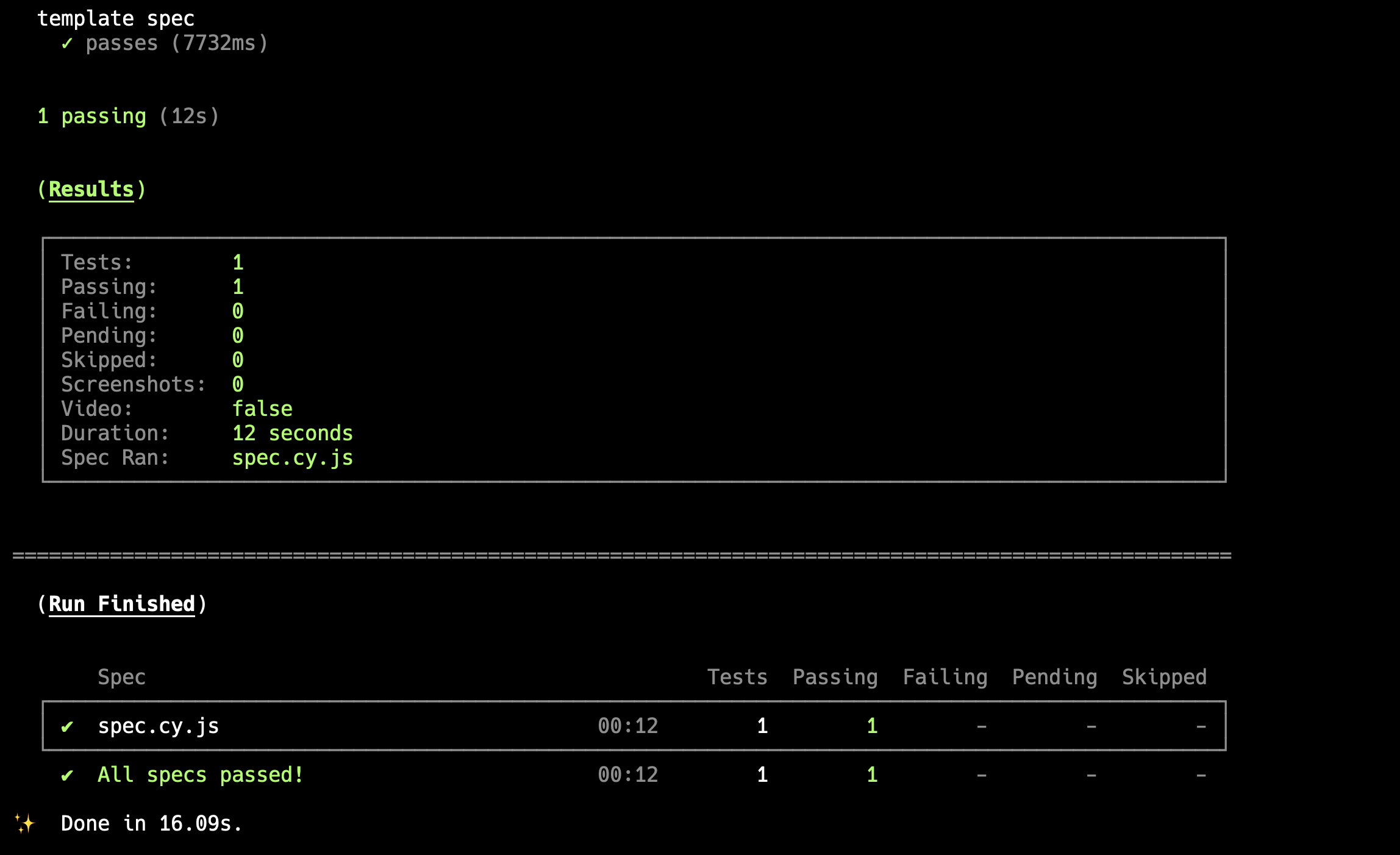Click the Duration value 12 seconds
The image size is (1400, 855).
coord(293,434)
